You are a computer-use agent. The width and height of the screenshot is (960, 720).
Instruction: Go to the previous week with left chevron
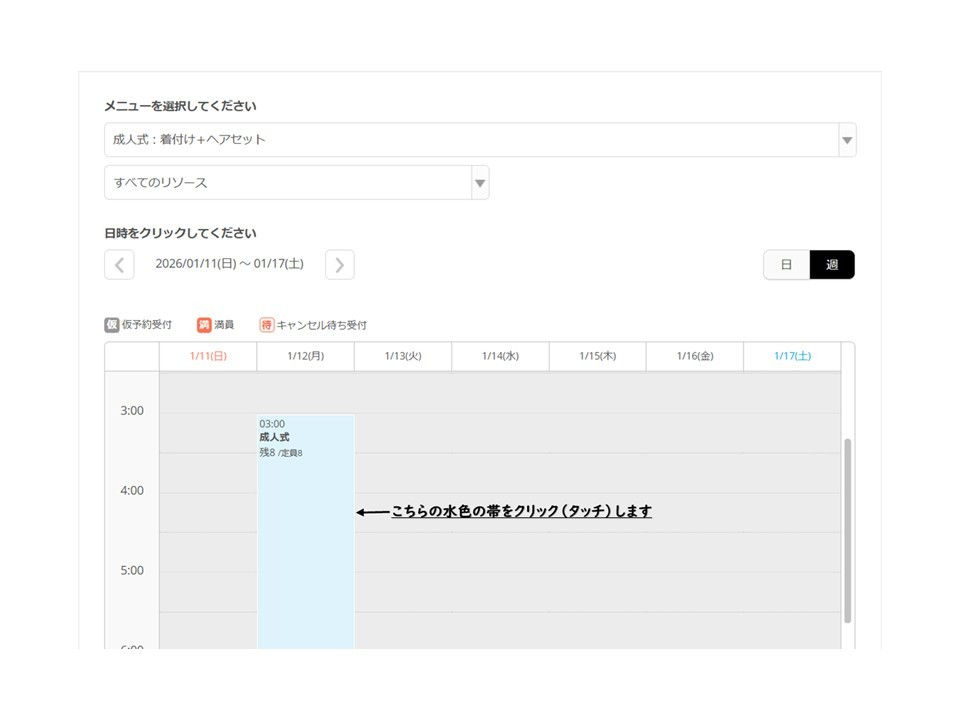click(x=119, y=264)
